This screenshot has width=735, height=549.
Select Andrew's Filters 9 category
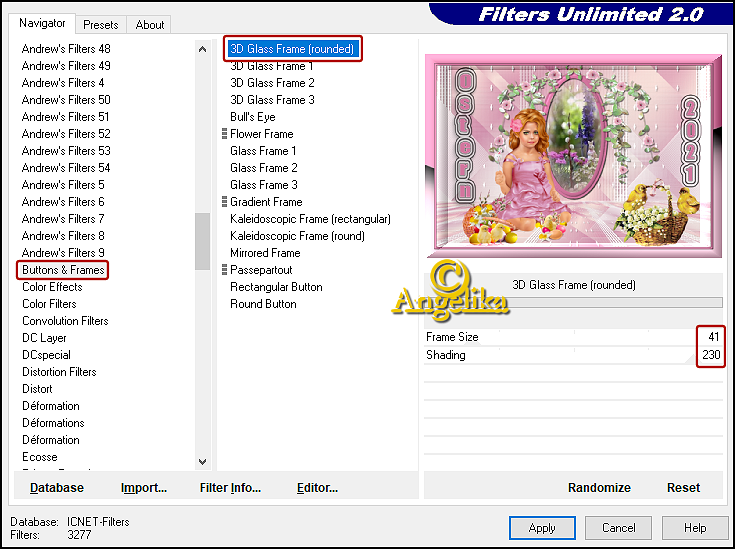point(63,253)
